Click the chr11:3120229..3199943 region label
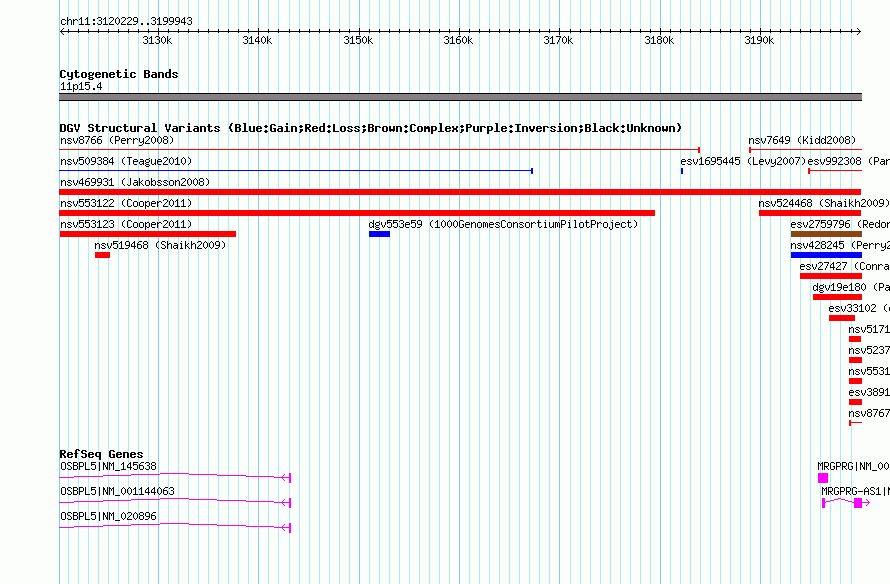This screenshot has width=890, height=584. tap(126, 21)
